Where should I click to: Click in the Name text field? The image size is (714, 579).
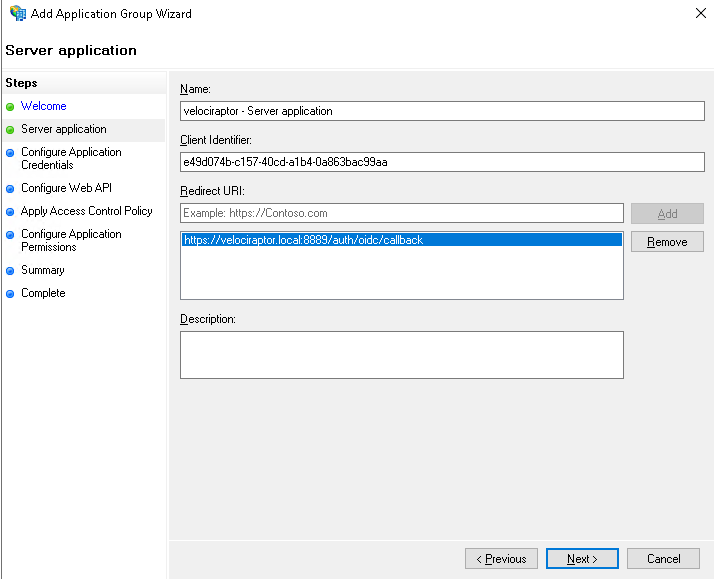click(442, 111)
